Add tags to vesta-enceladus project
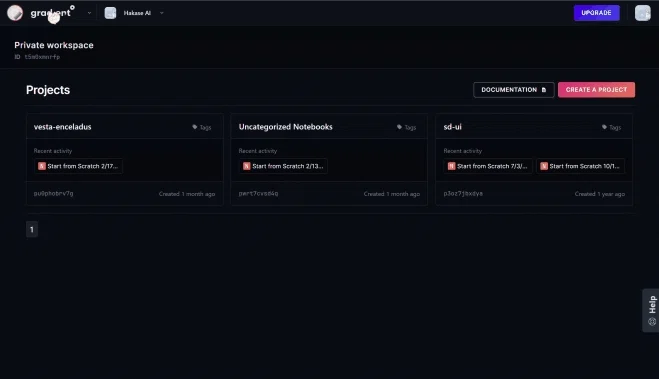The width and height of the screenshot is (659, 379). pyautogui.click(x=202, y=127)
